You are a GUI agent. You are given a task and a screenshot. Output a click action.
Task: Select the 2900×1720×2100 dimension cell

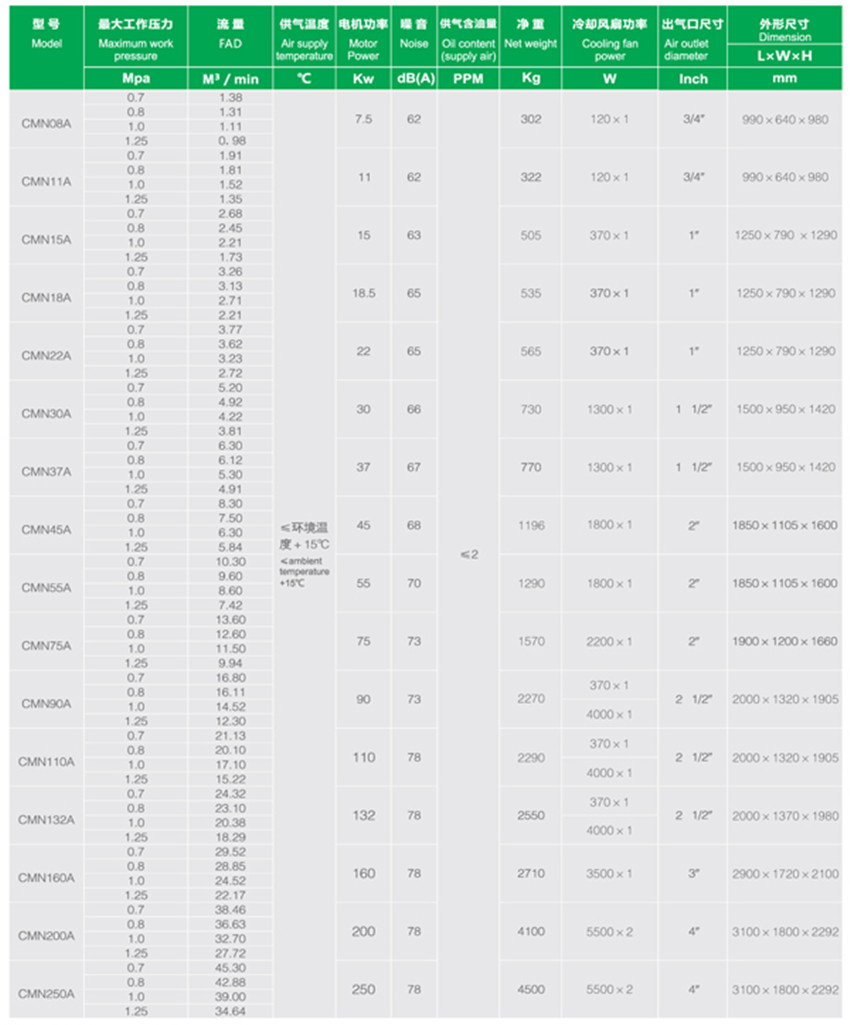tap(785, 873)
